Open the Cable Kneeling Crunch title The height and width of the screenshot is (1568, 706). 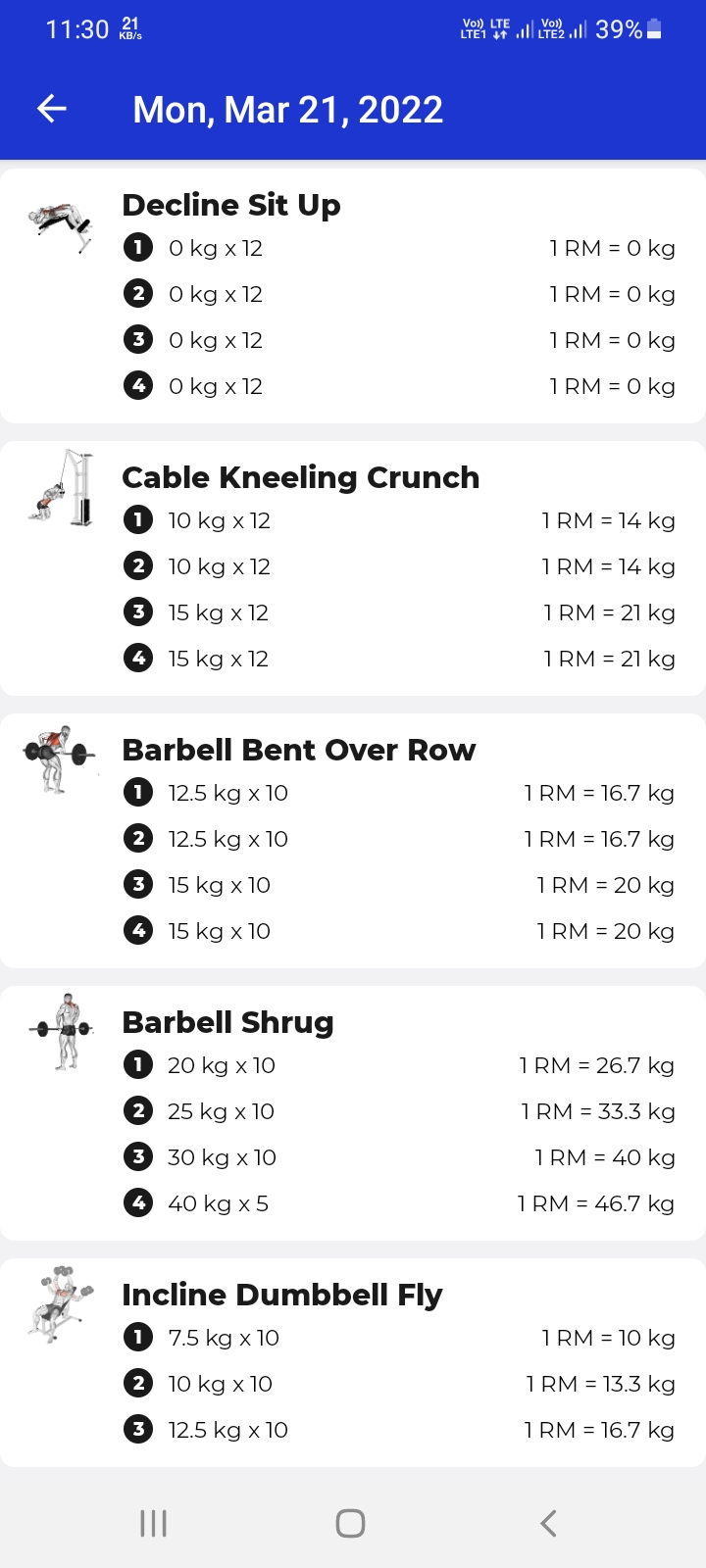(x=300, y=477)
